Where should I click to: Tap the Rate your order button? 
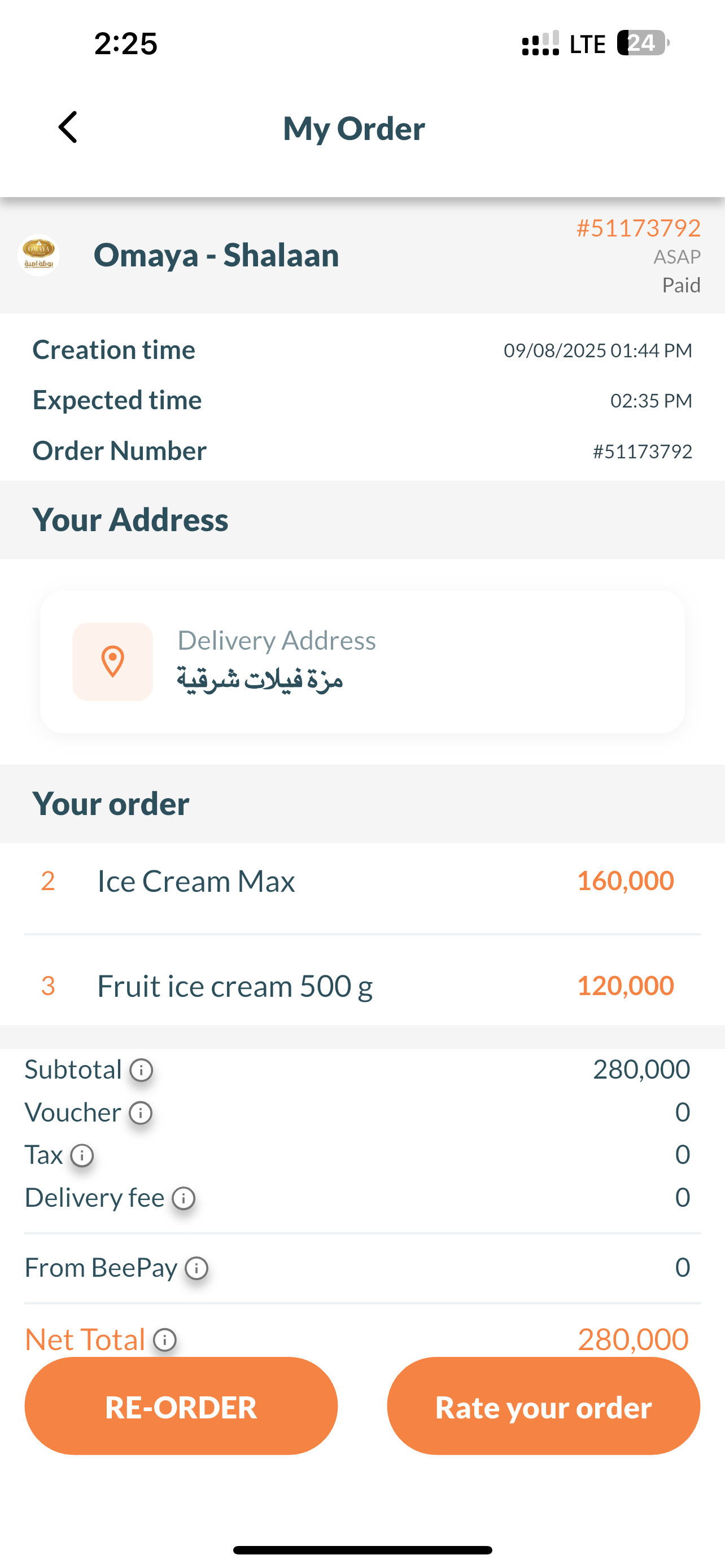[543, 1406]
